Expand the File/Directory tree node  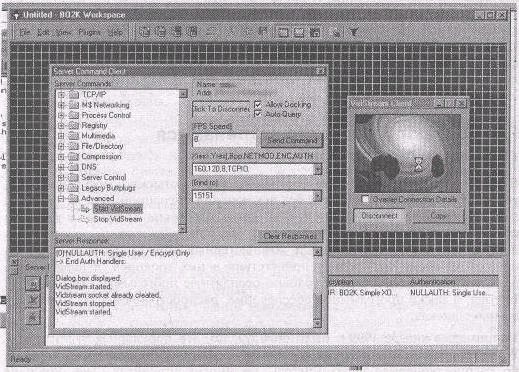pos(61,146)
